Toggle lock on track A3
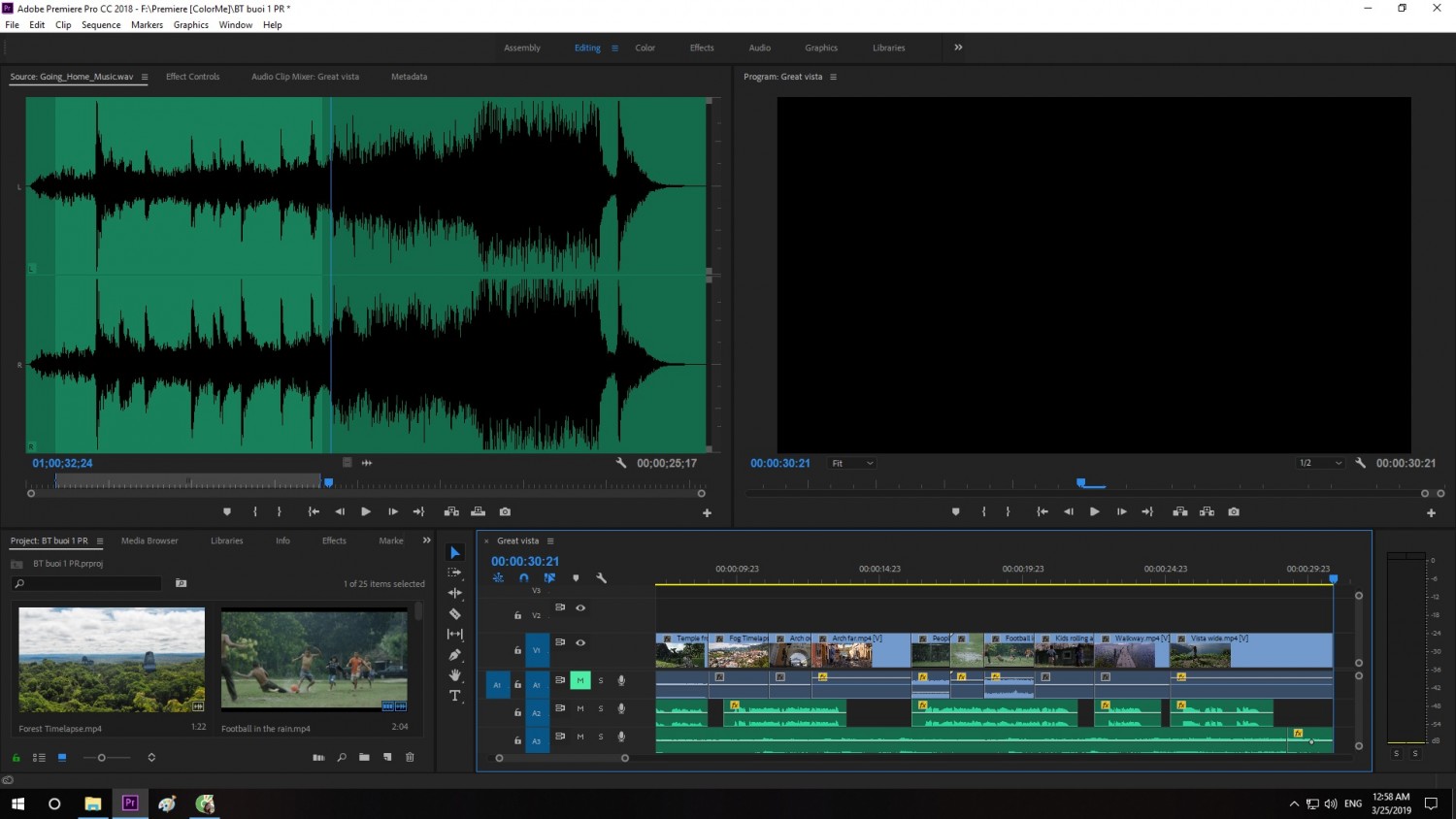1456x819 pixels. pos(517,740)
